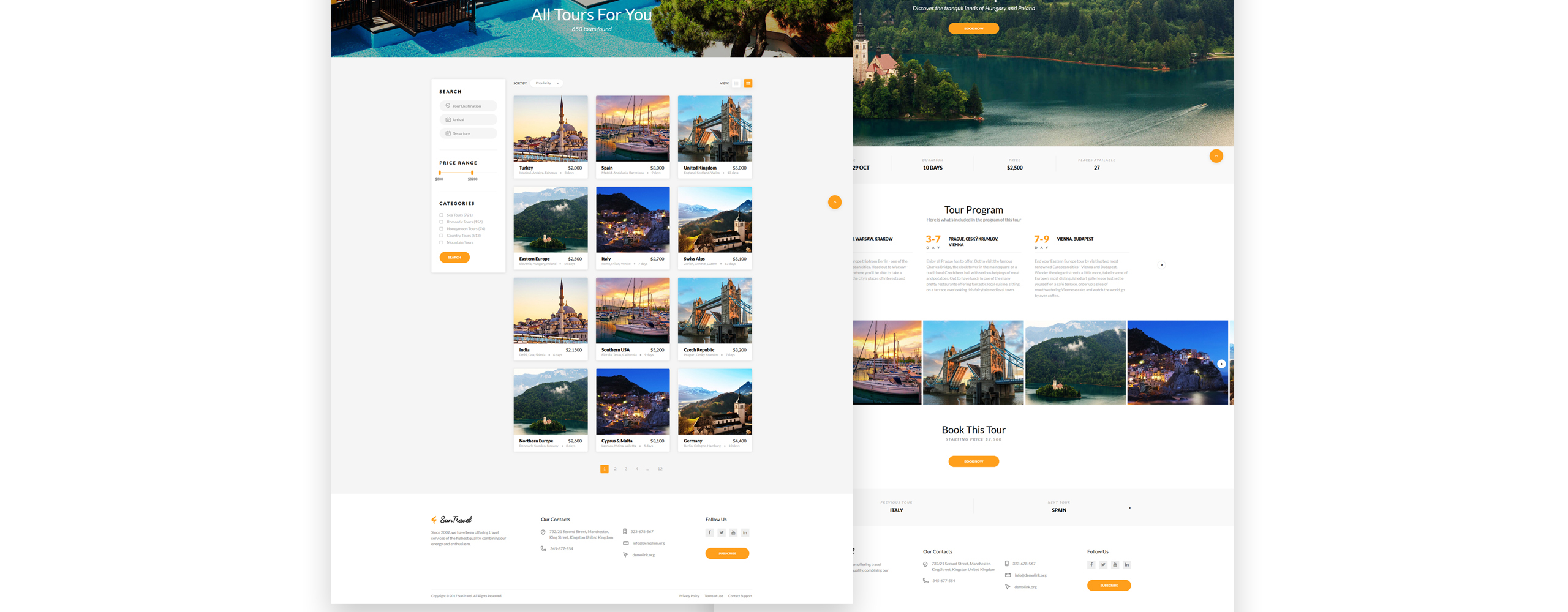The image size is (1568, 612).
Task: Open the Departure date field
Action: click(468, 133)
